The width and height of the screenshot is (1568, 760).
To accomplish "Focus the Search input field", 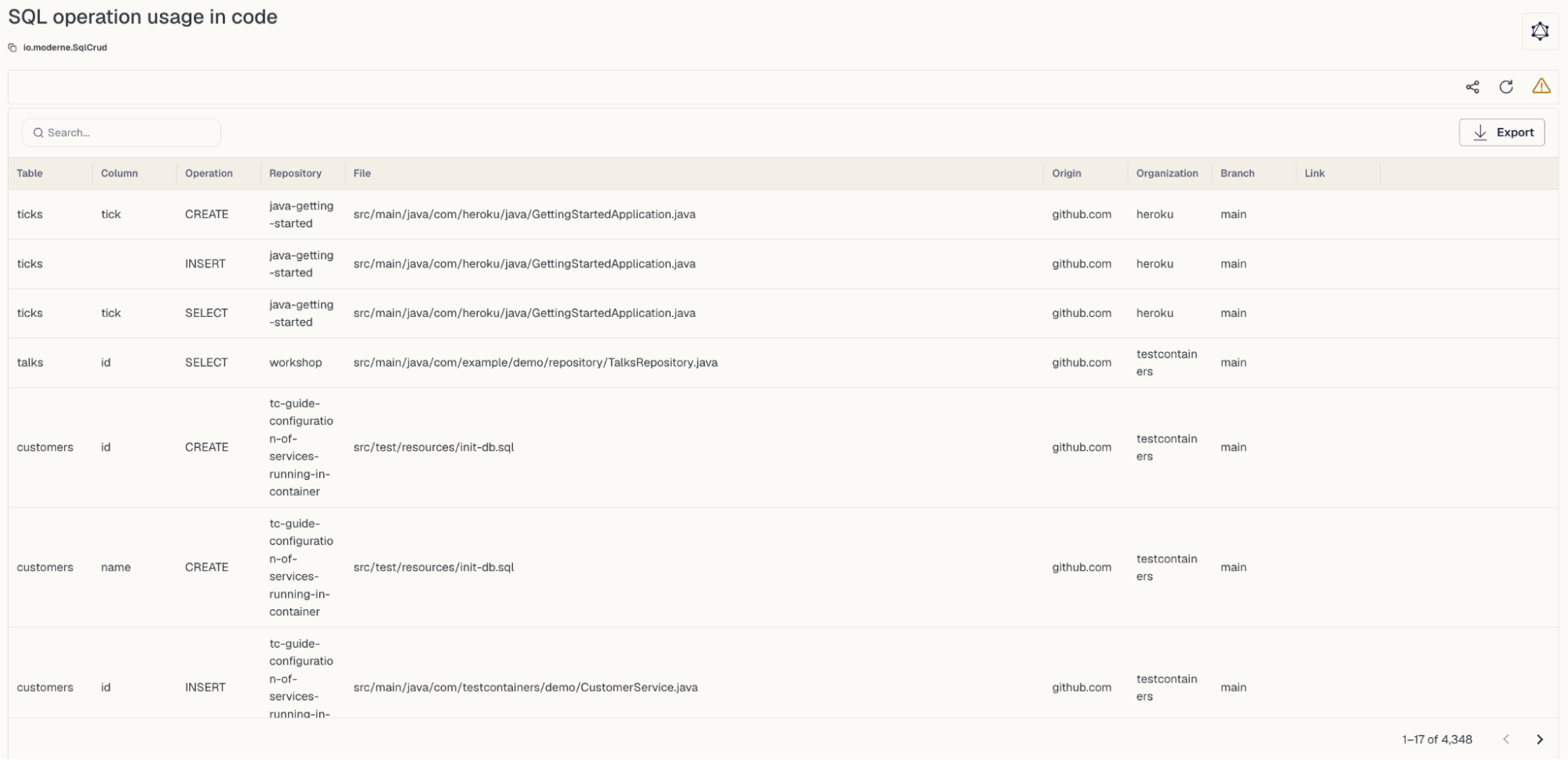I will click(x=122, y=133).
